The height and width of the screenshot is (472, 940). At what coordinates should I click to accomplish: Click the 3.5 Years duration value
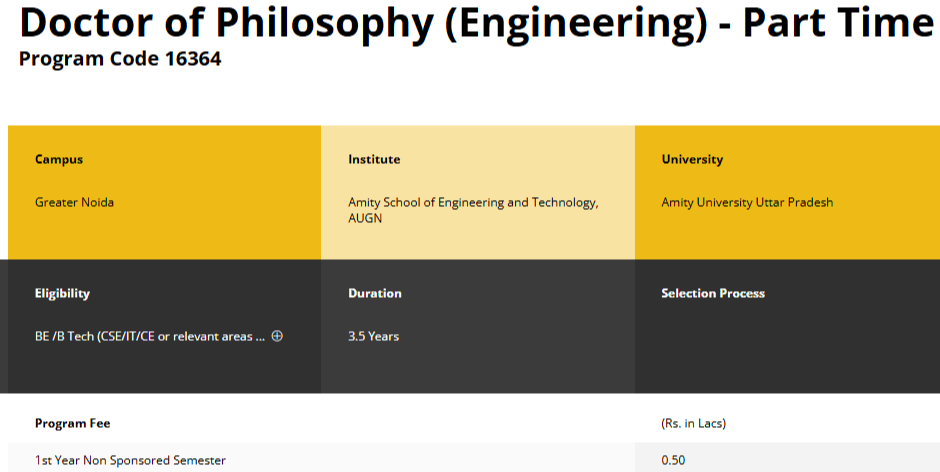(373, 336)
